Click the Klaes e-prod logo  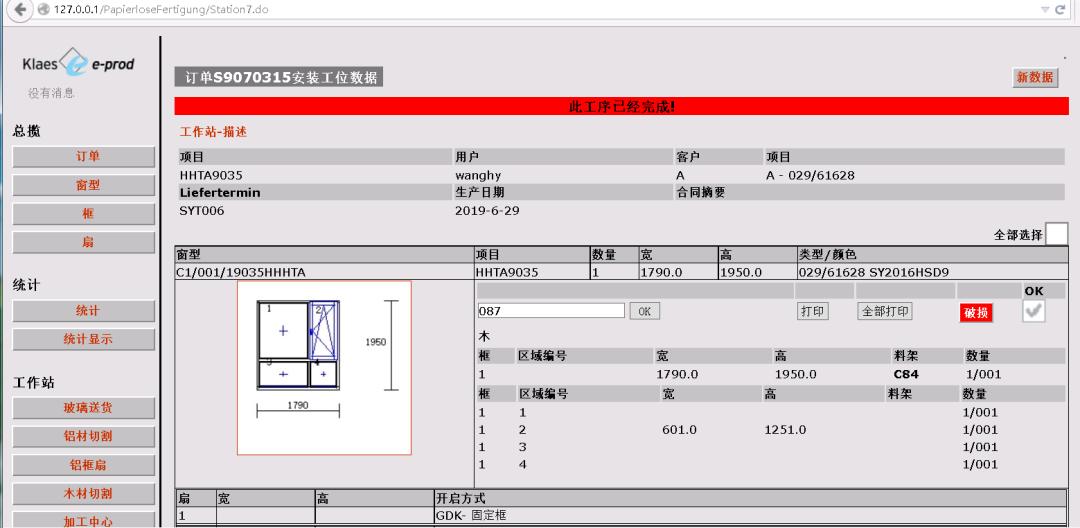[78, 63]
